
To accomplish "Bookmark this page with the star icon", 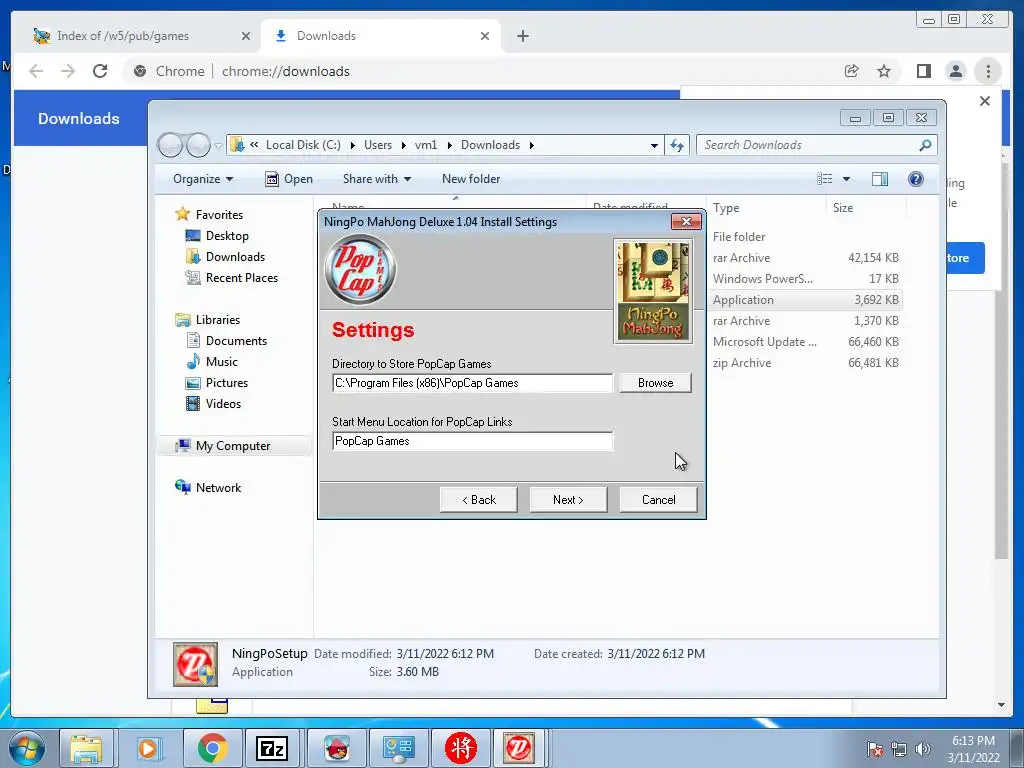I will [884, 71].
